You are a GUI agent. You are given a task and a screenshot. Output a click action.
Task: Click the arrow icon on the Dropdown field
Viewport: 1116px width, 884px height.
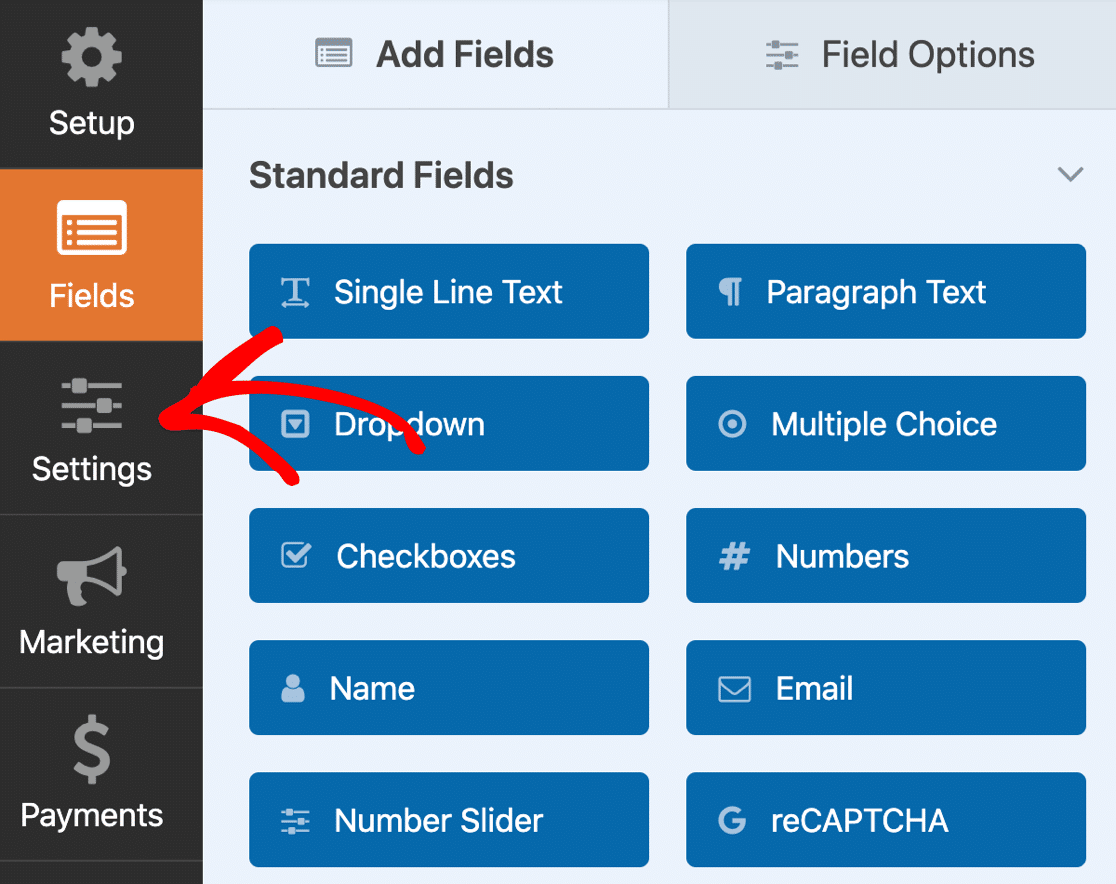(x=296, y=423)
